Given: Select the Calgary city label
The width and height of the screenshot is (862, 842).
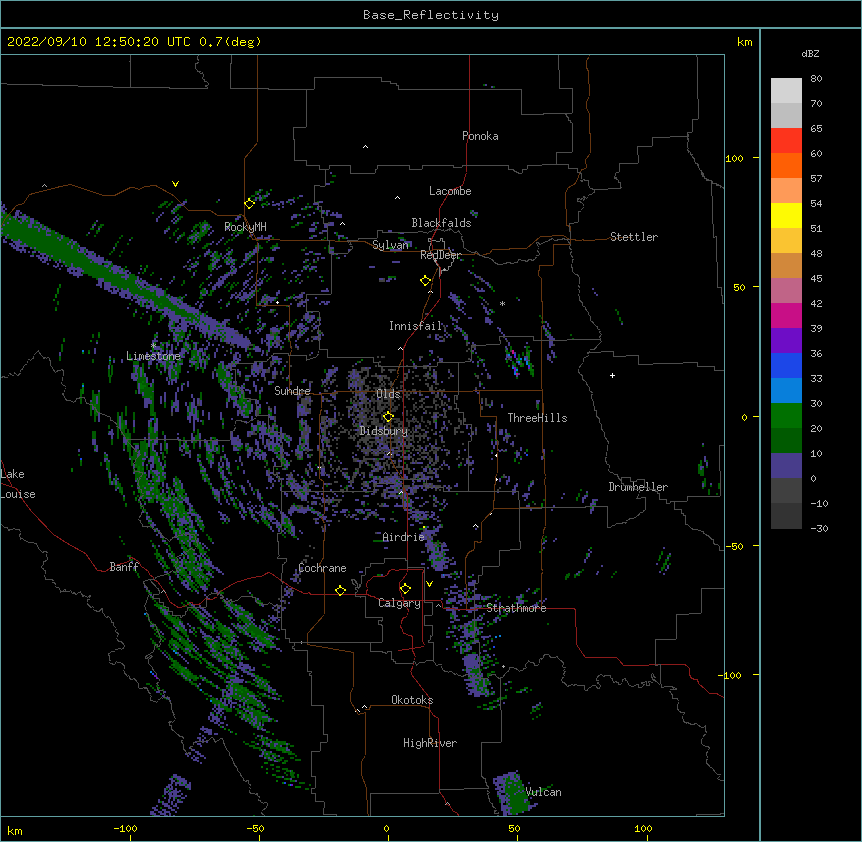Looking at the screenshot, I should click(399, 603).
